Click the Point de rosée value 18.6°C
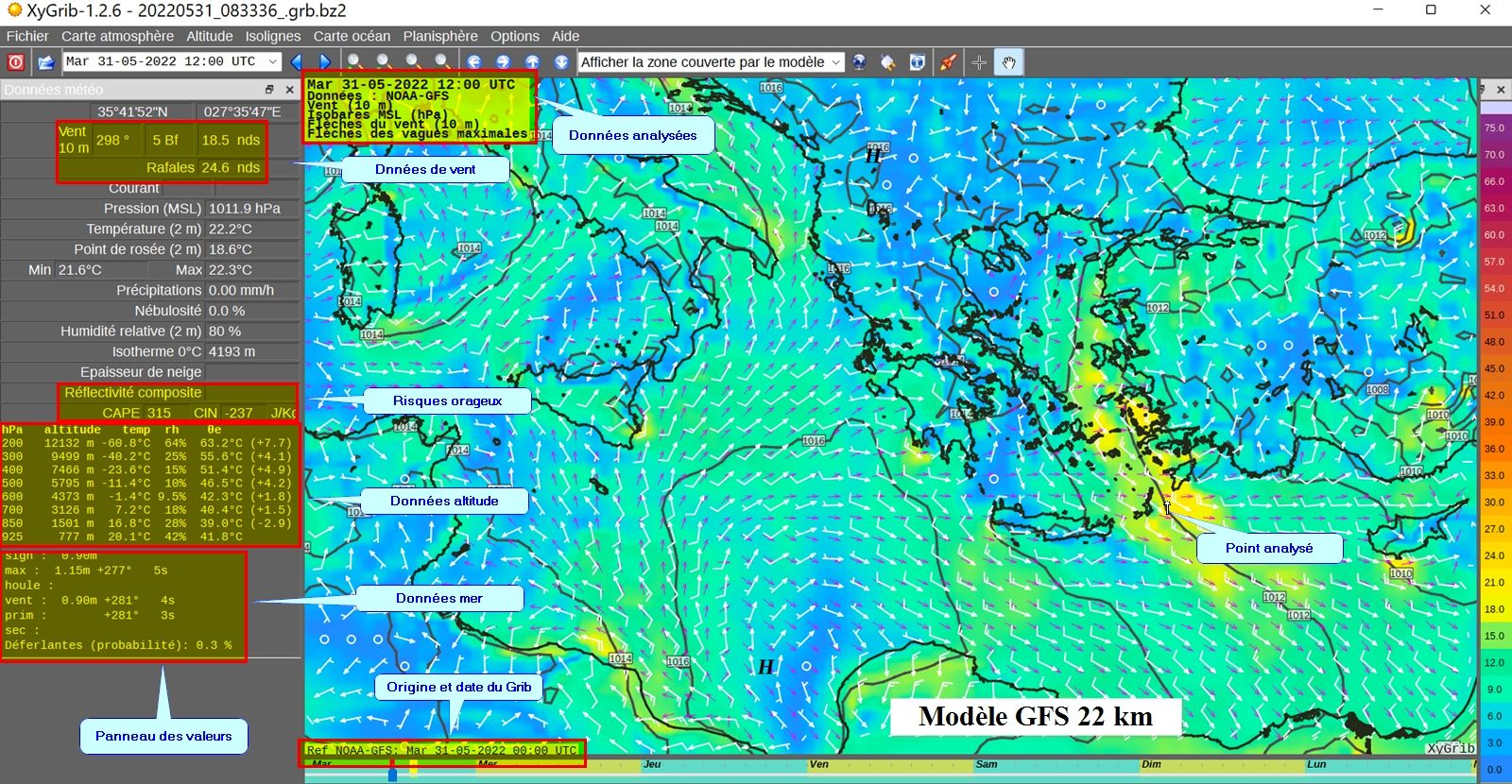 (231, 249)
